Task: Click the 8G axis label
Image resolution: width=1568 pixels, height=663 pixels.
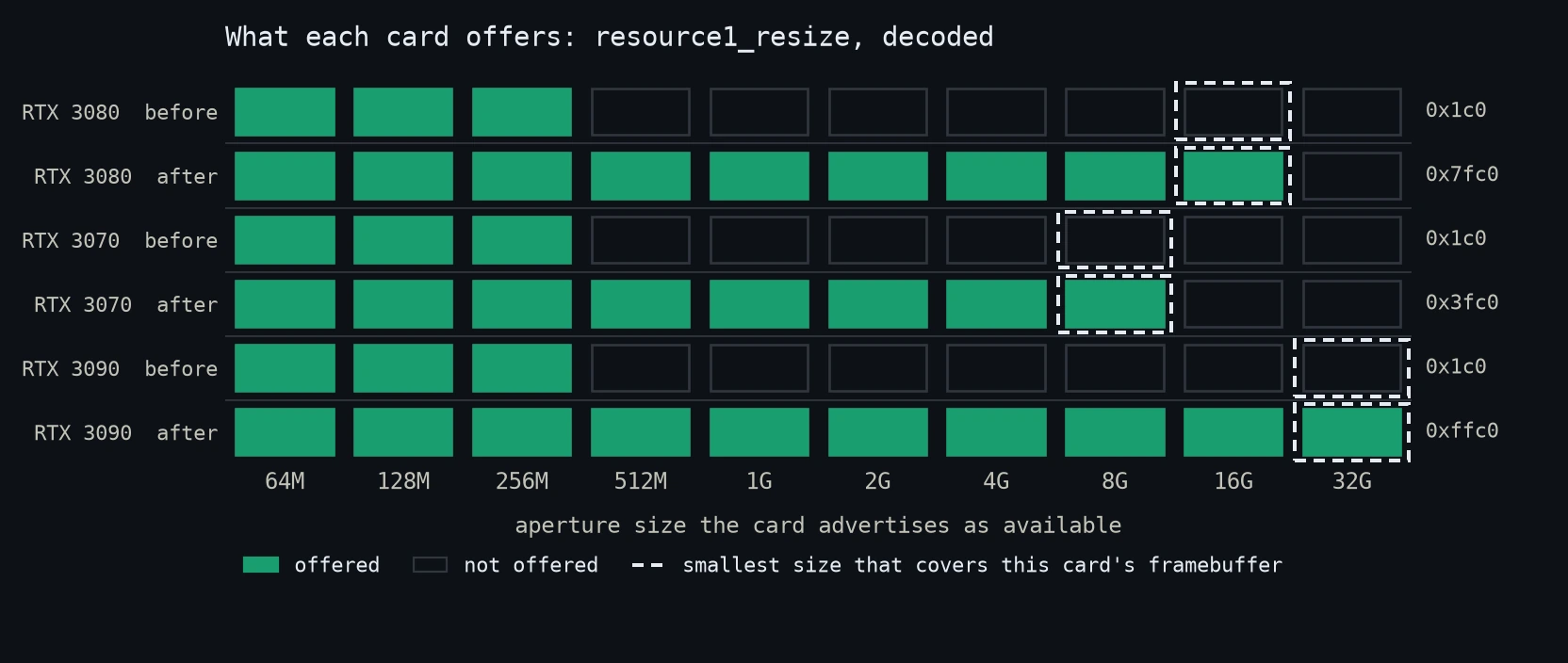Action: pos(1115,481)
